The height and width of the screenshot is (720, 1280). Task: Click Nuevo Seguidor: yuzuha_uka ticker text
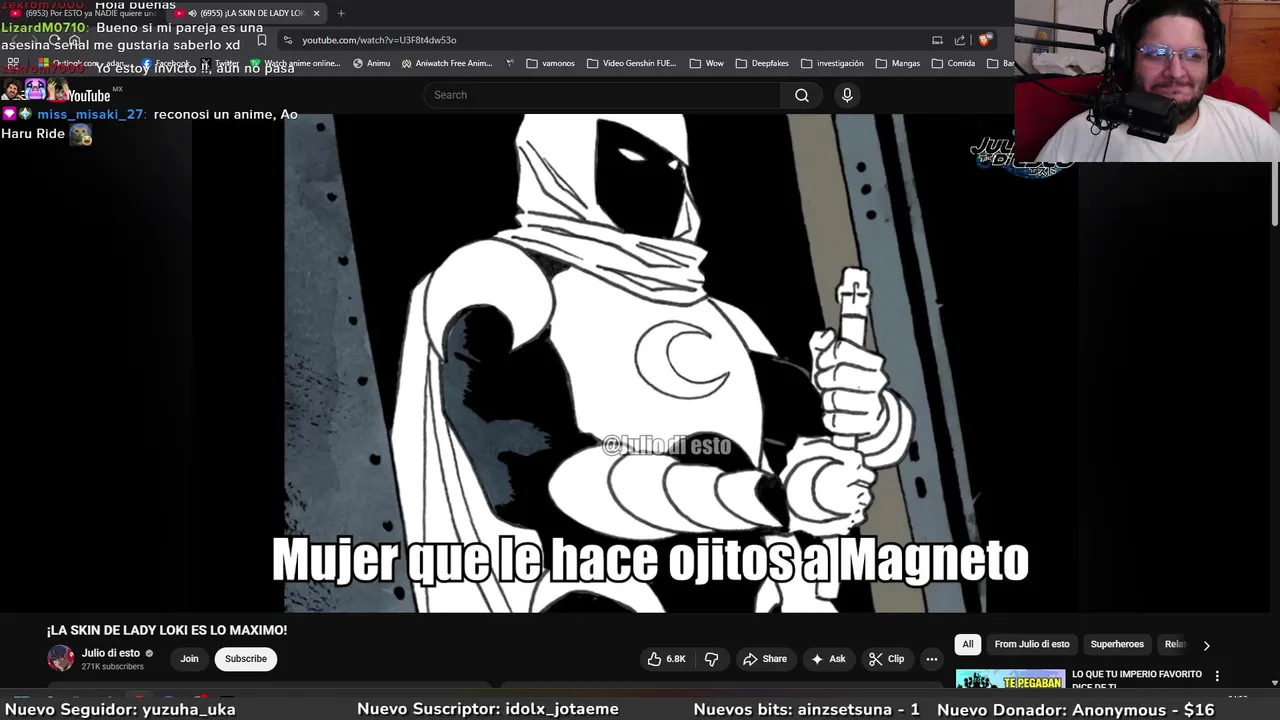click(120, 709)
